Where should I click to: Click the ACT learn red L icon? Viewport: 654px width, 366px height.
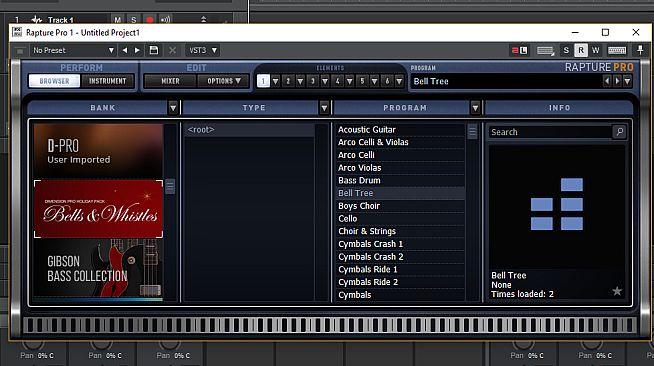(x=520, y=50)
